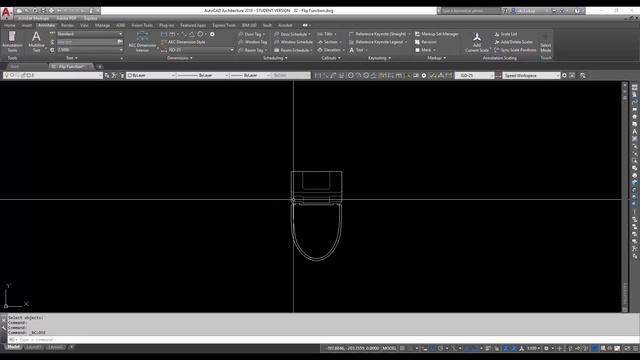Open the Scale List
640x360 pixels.
point(505,34)
